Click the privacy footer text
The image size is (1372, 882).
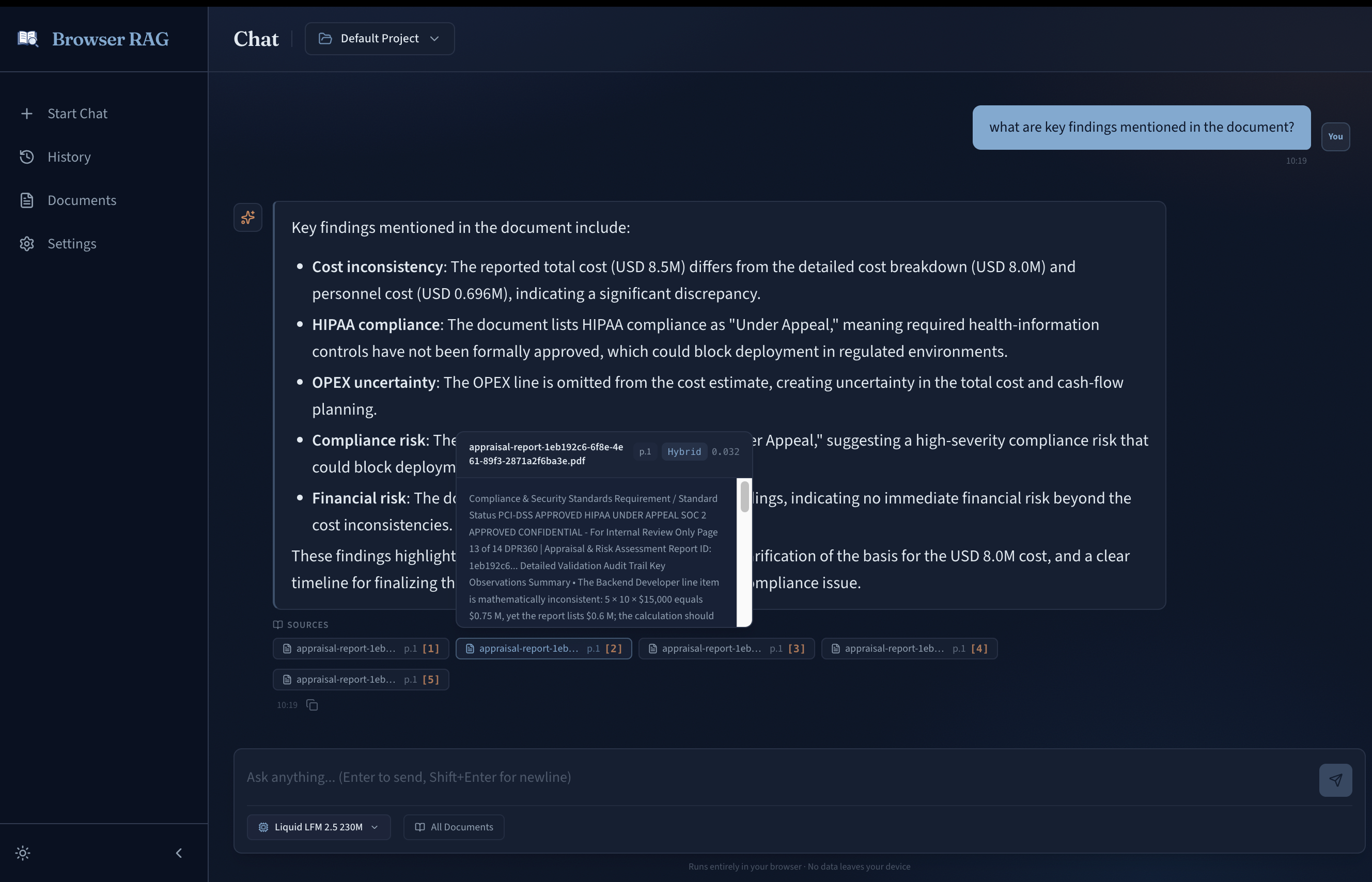799,867
